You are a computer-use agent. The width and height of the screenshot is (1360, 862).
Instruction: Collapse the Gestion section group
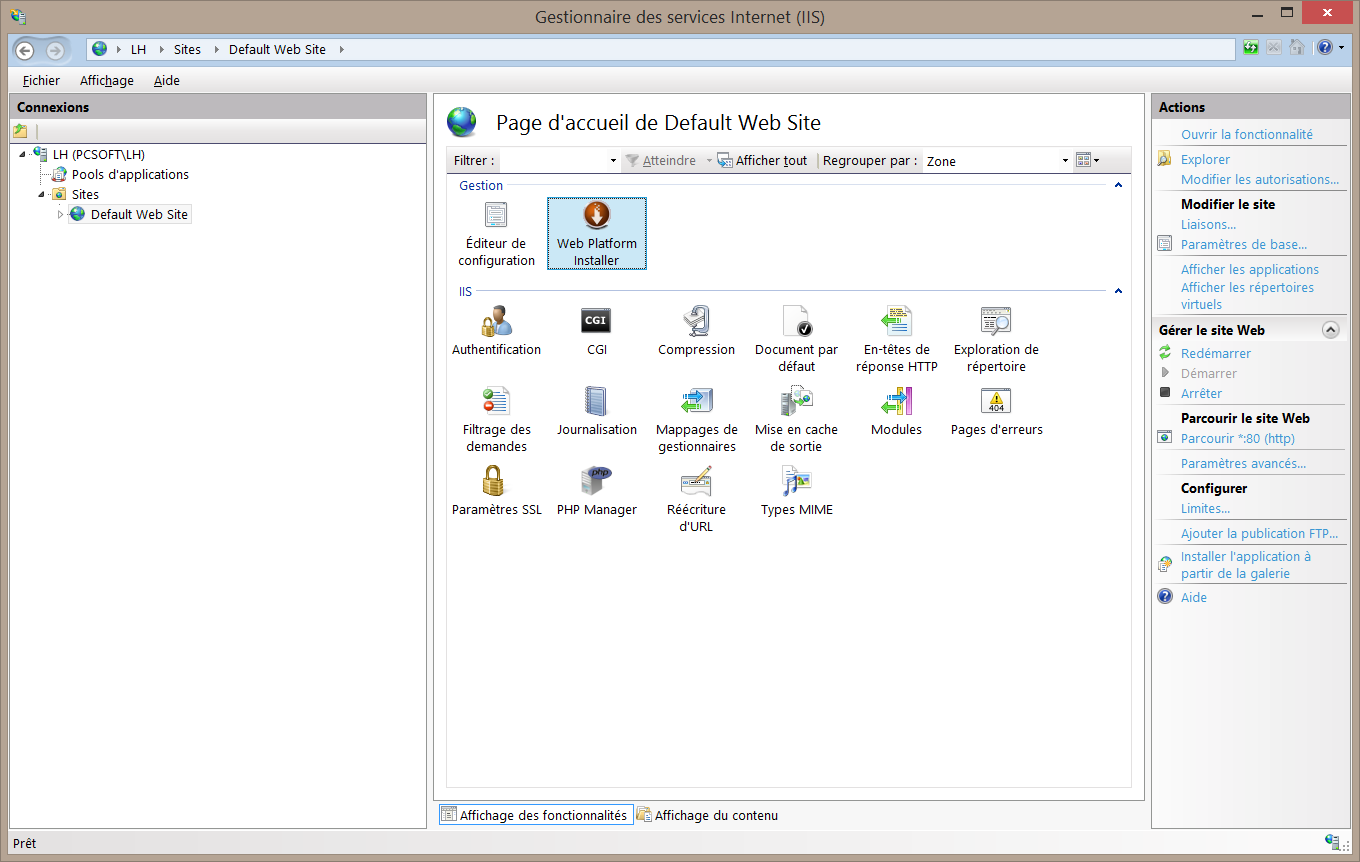tap(1118, 185)
